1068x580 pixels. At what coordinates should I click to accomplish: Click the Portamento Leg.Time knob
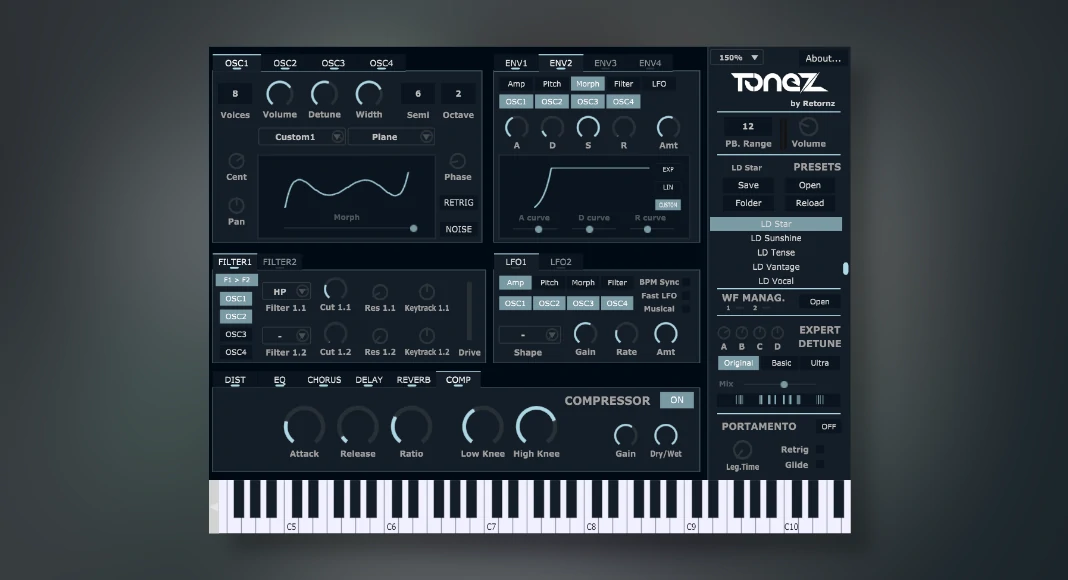[x=742, y=450]
